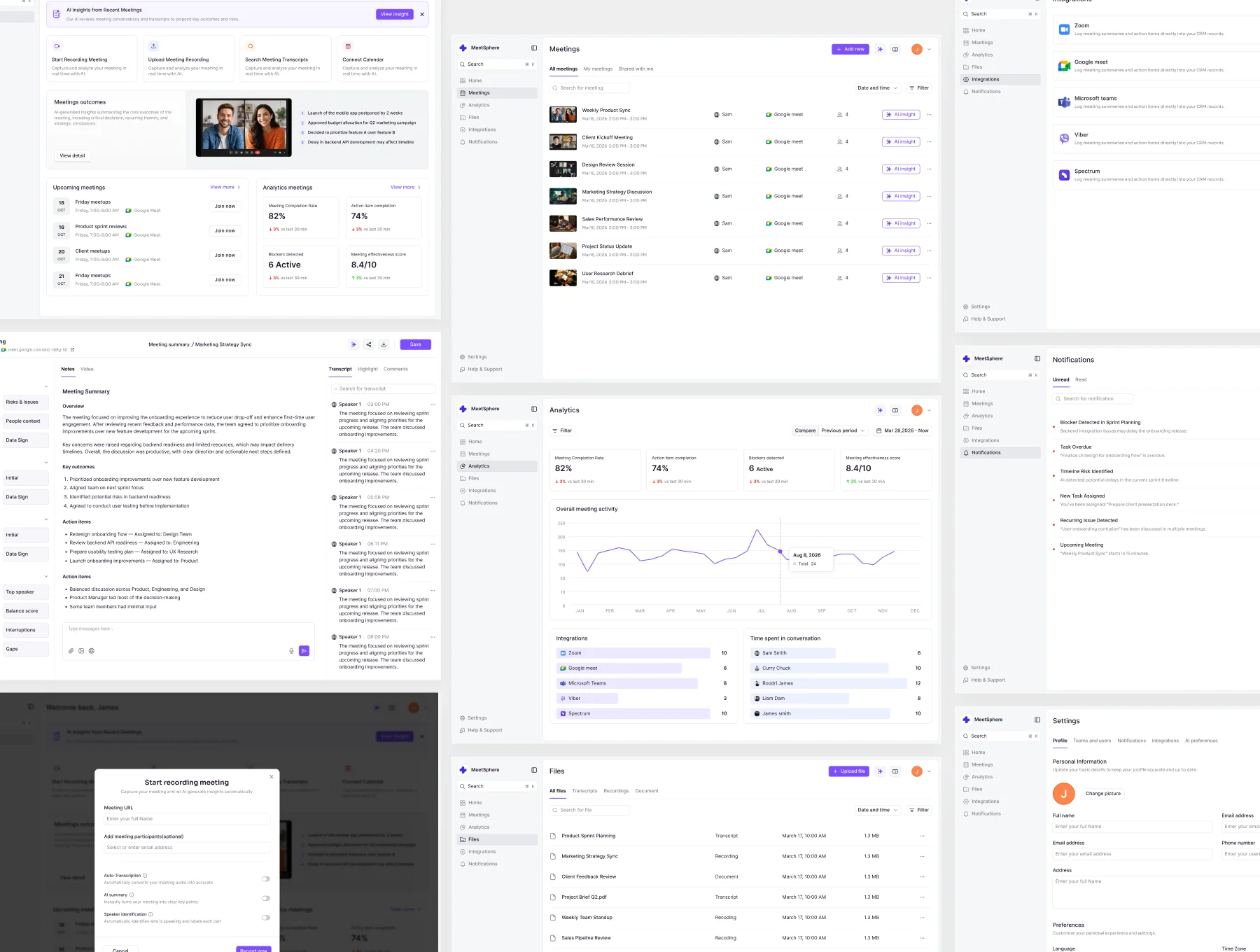The height and width of the screenshot is (952, 1260).
Task: Click the download icon in Meeting summary header
Action: [384, 344]
